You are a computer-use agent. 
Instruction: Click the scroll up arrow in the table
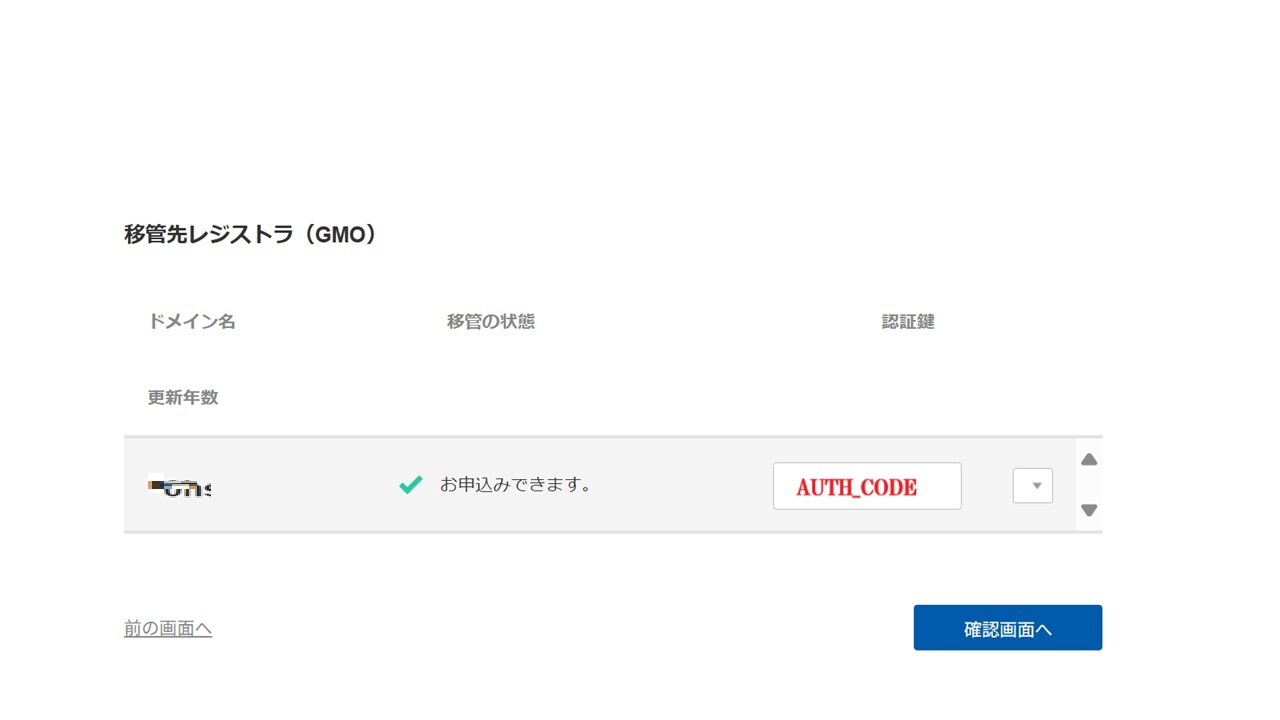click(1089, 460)
